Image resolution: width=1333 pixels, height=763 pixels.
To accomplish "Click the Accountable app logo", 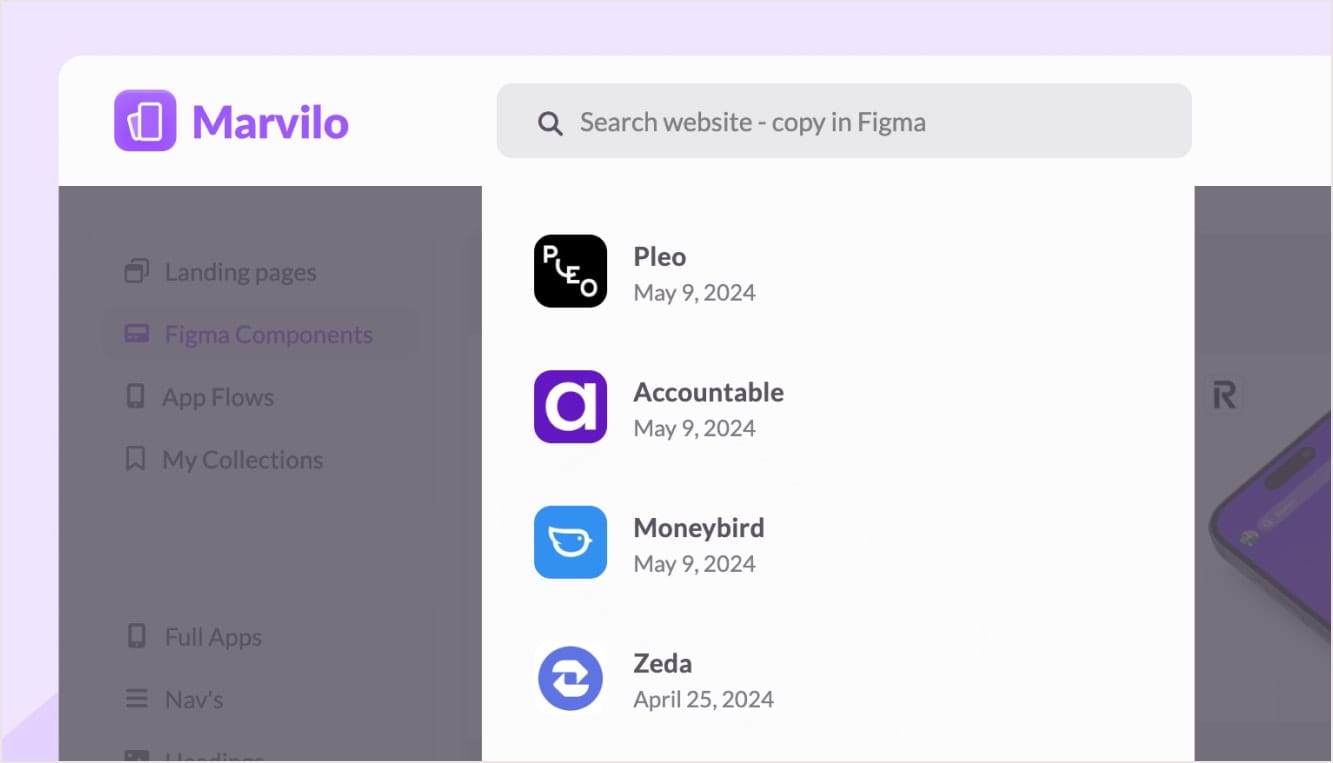I will (570, 407).
